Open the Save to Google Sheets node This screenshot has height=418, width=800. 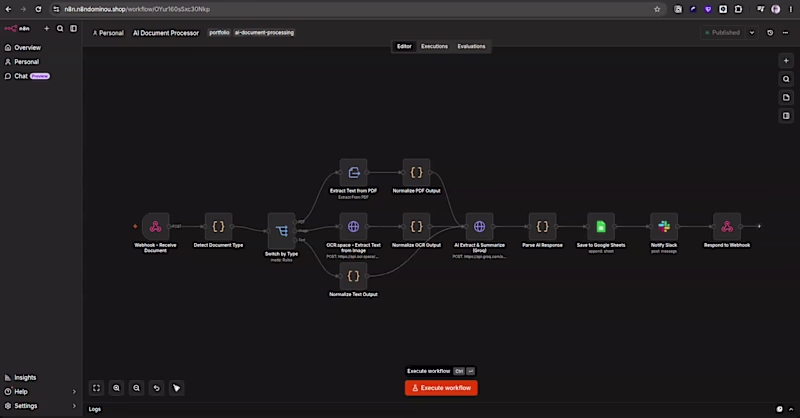[601, 227]
